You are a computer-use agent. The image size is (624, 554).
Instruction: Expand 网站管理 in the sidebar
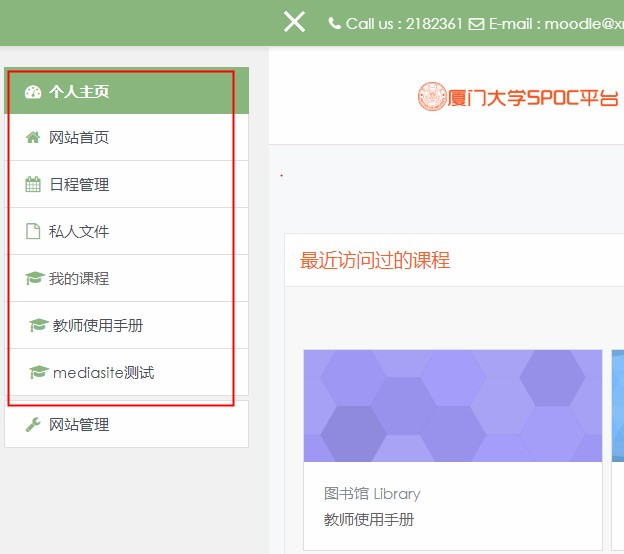(x=79, y=425)
